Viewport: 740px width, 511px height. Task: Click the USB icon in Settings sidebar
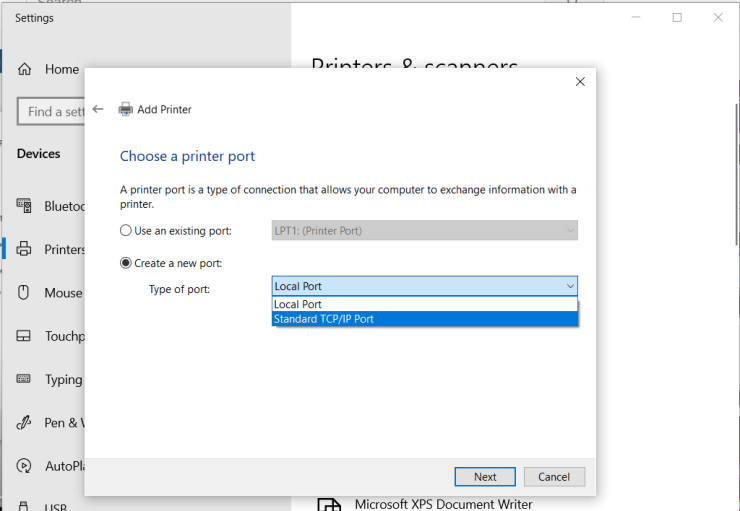(23, 506)
